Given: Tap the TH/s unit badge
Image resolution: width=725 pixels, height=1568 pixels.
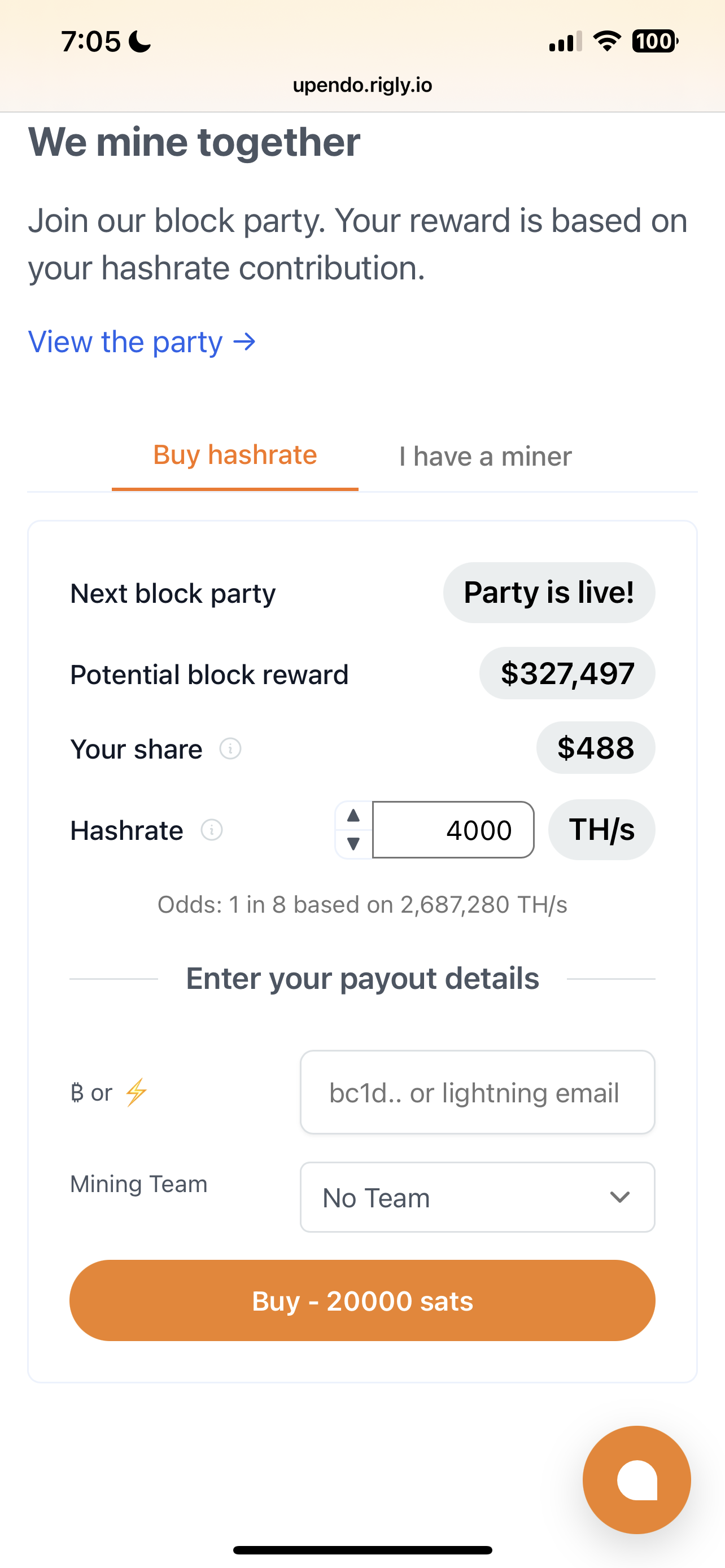Looking at the screenshot, I should click(x=601, y=830).
